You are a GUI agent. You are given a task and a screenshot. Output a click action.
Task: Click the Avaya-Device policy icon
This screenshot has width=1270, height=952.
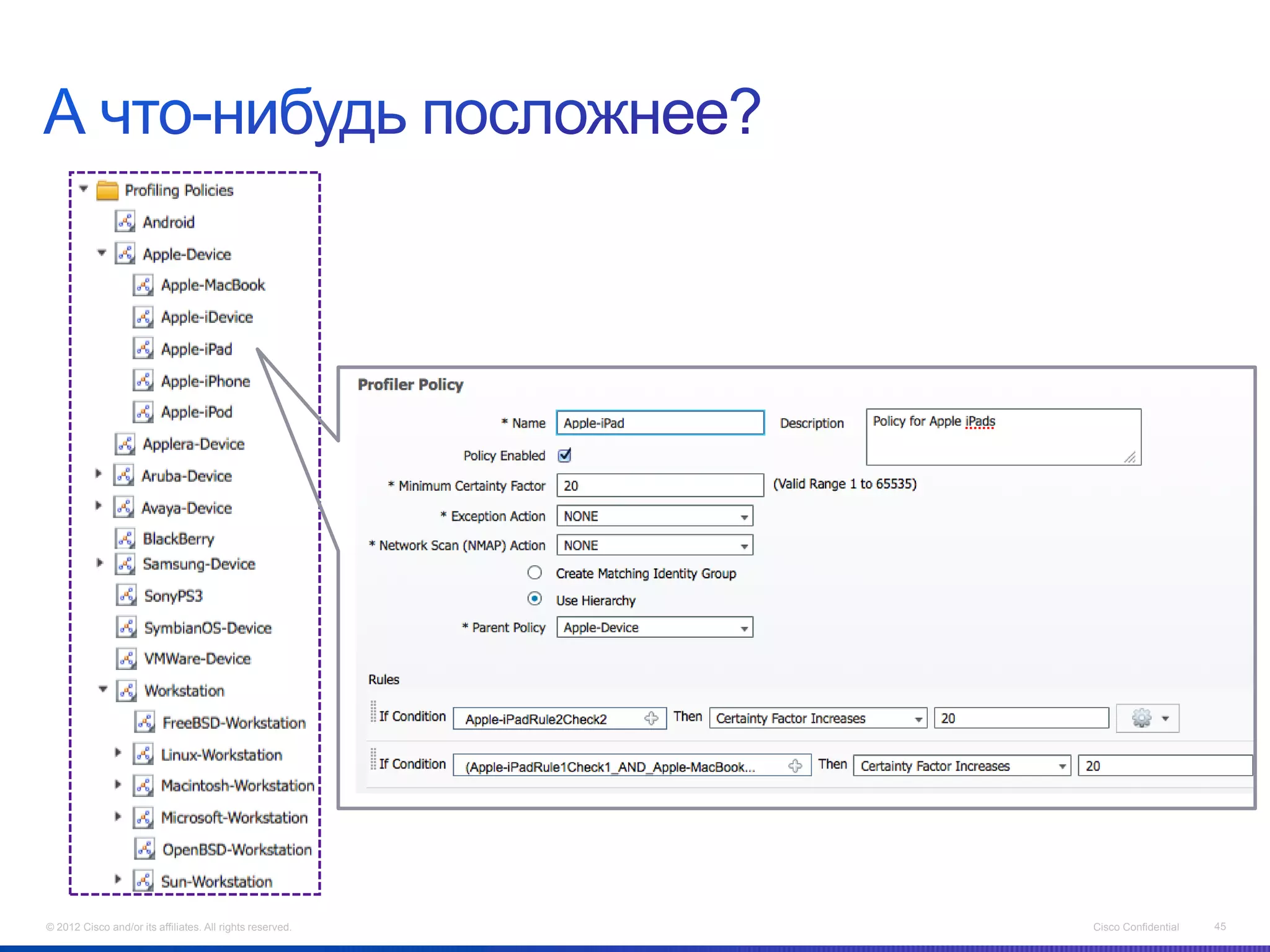tap(124, 508)
